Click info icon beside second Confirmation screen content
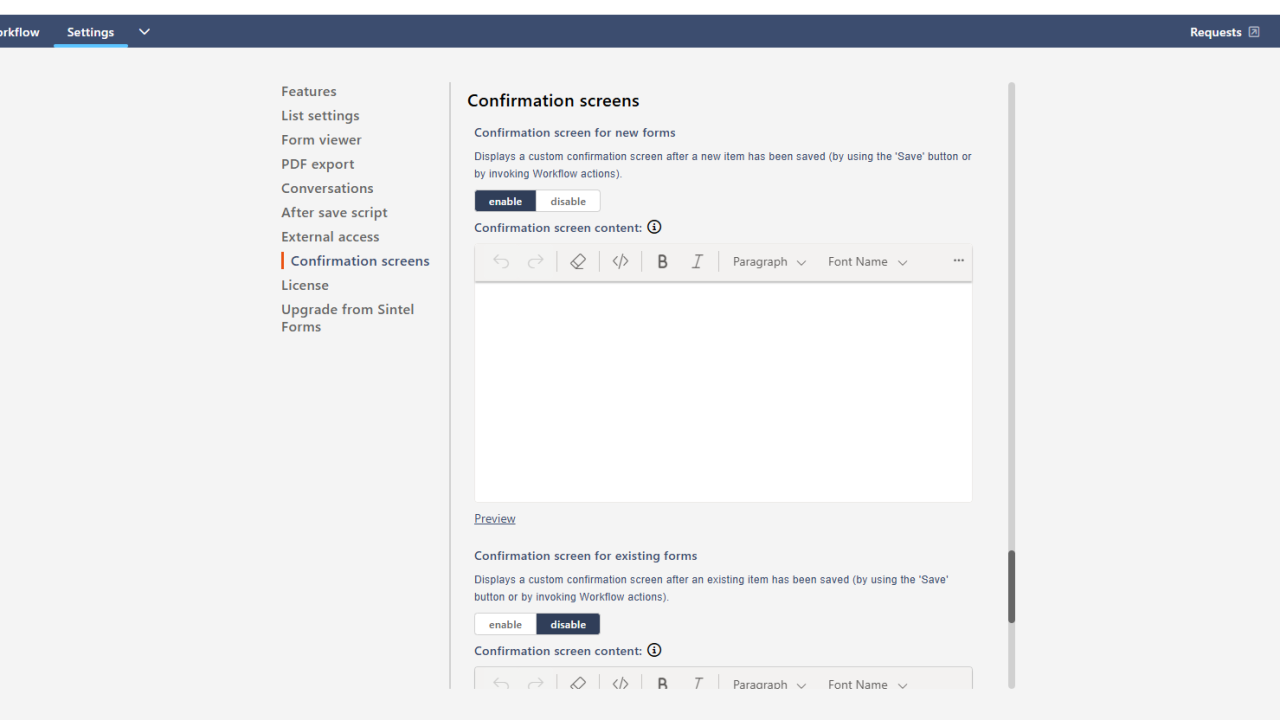 click(654, 650)
